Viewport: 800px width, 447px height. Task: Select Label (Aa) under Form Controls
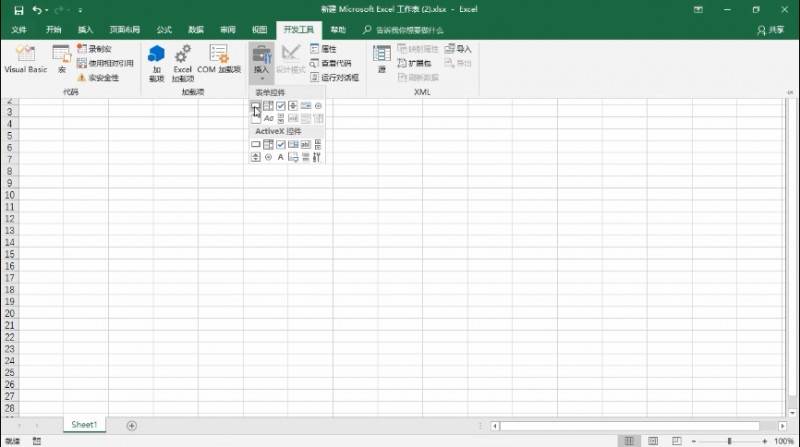click(x=268, y=118)
